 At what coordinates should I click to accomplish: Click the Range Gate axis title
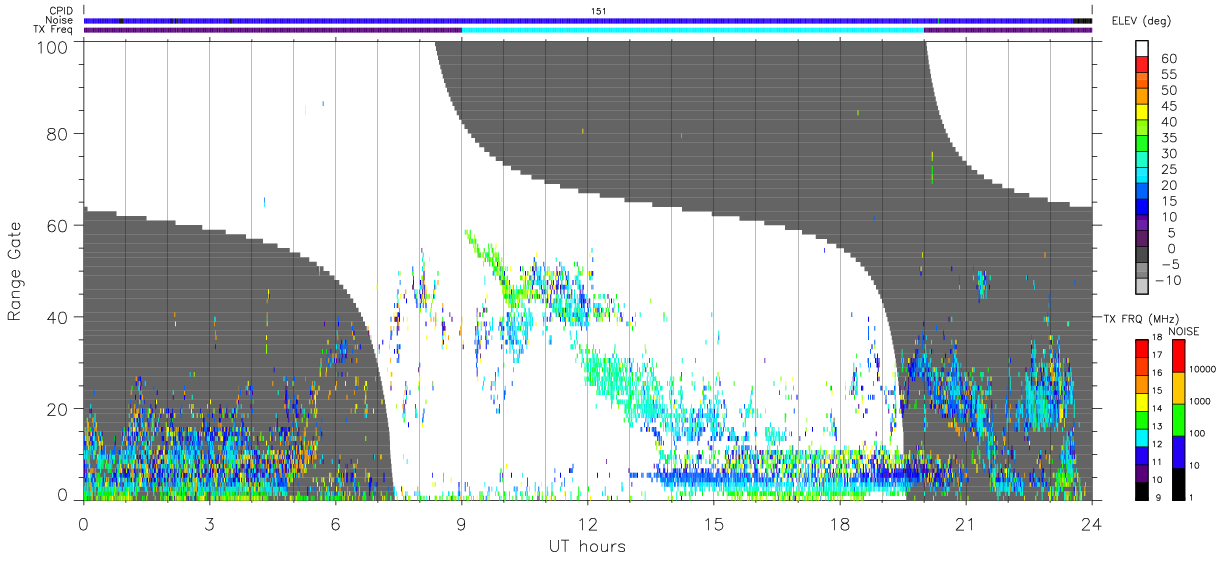click(x=15, y=272)
